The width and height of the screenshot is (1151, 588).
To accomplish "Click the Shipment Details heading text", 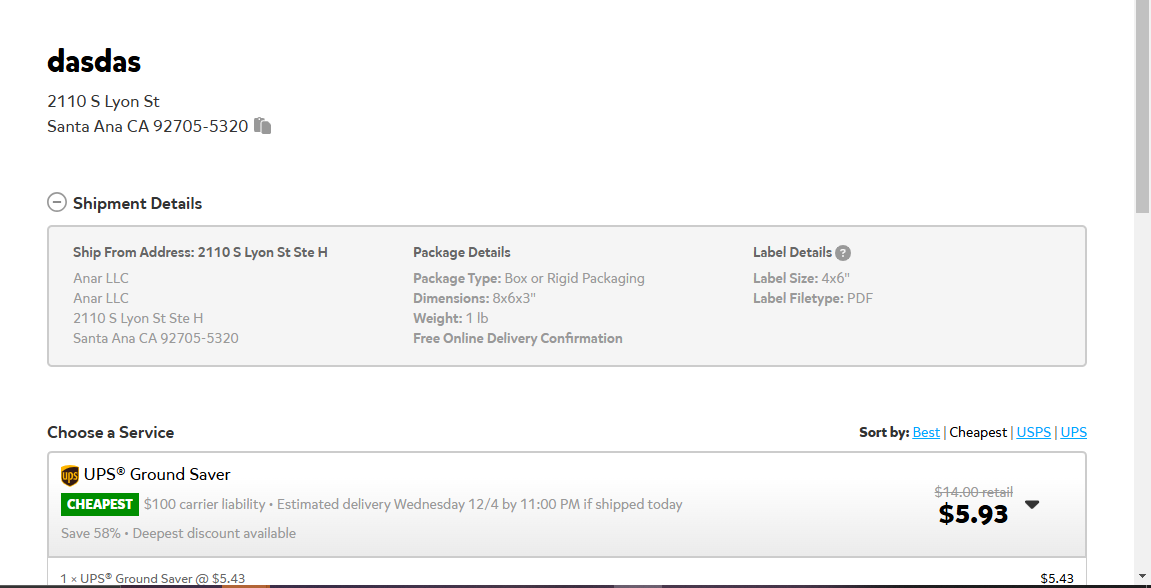I will click(x=137, y=203).
